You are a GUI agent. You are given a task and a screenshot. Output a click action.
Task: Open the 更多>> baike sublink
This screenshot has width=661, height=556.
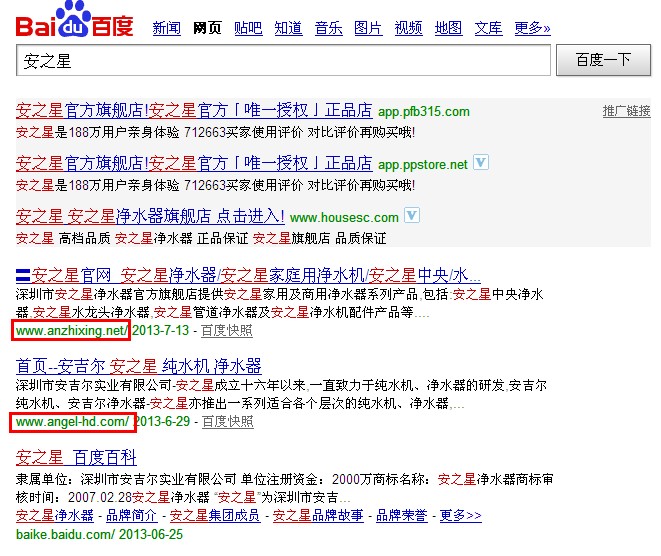[x=461, y=515]
